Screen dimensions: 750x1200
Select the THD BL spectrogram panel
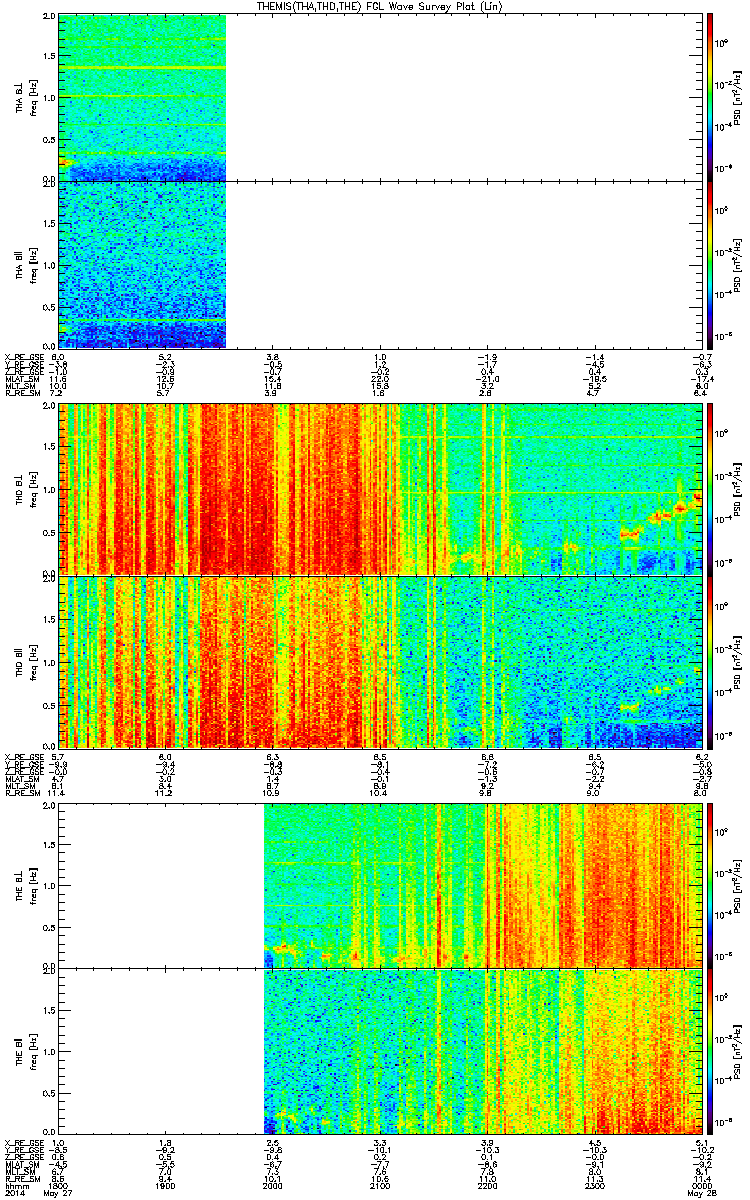pos(379,489)
